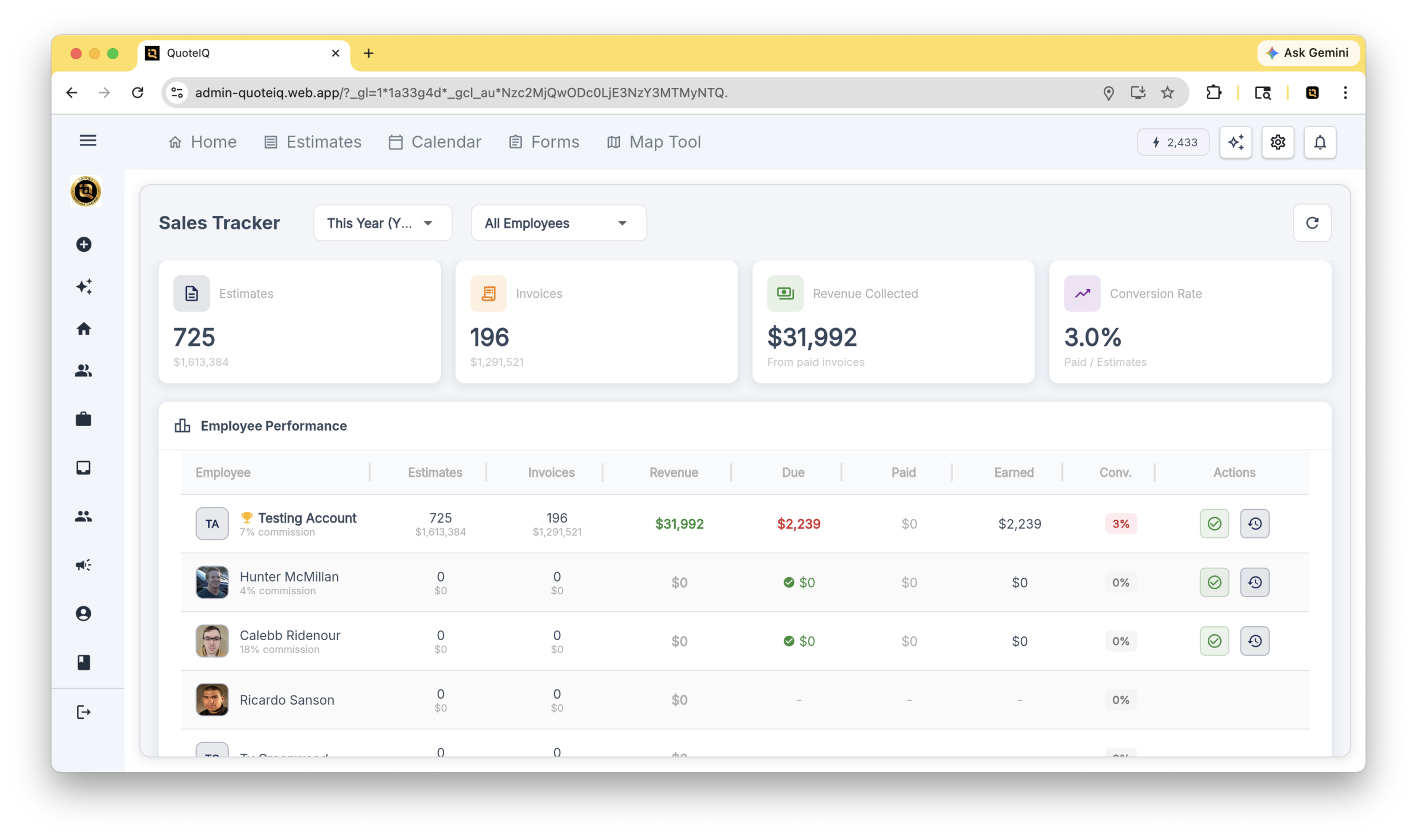Click the Ask Gemini button

[x=1308, y=53]
